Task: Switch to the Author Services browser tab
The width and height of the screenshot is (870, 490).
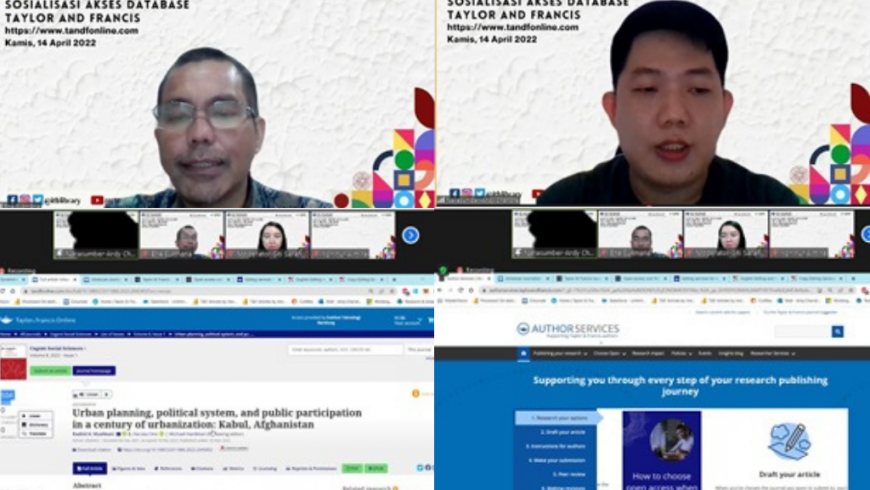Action: [x=467, y=278]
